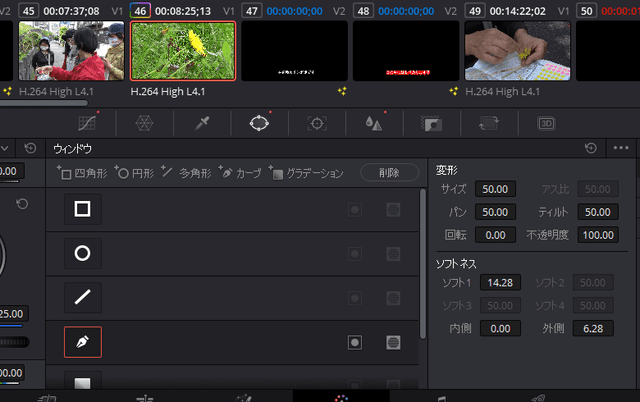The width and height of the screenshot is (640, 402).
Task: Click the reset arrow beside the color wheel
Action: [22, 203]
